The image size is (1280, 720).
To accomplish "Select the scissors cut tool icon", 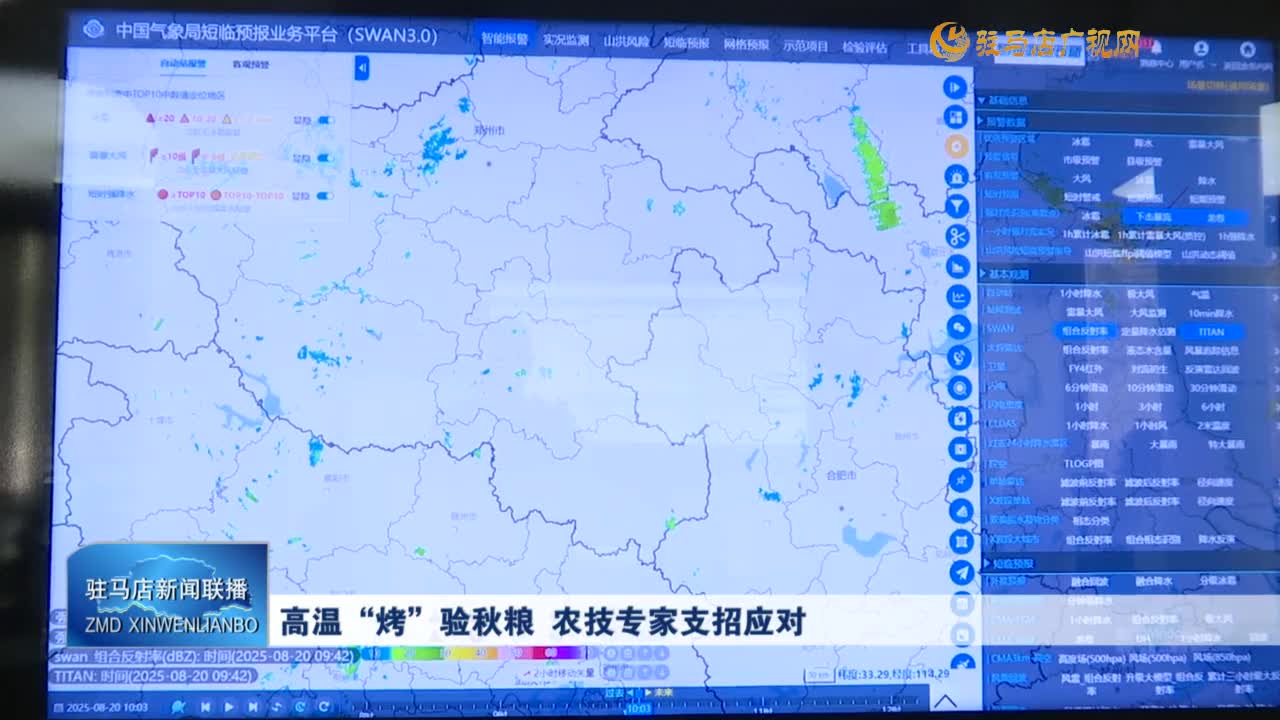I will coord(957,237).
